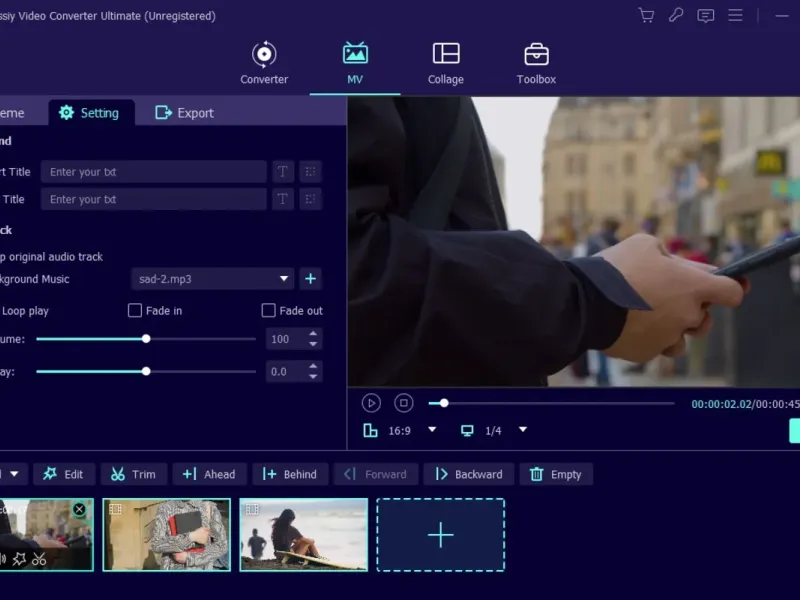Screen dimensions: 800x600
Task: Click the stop playback button
Action: pyautogui.click(x=403, y=403)
